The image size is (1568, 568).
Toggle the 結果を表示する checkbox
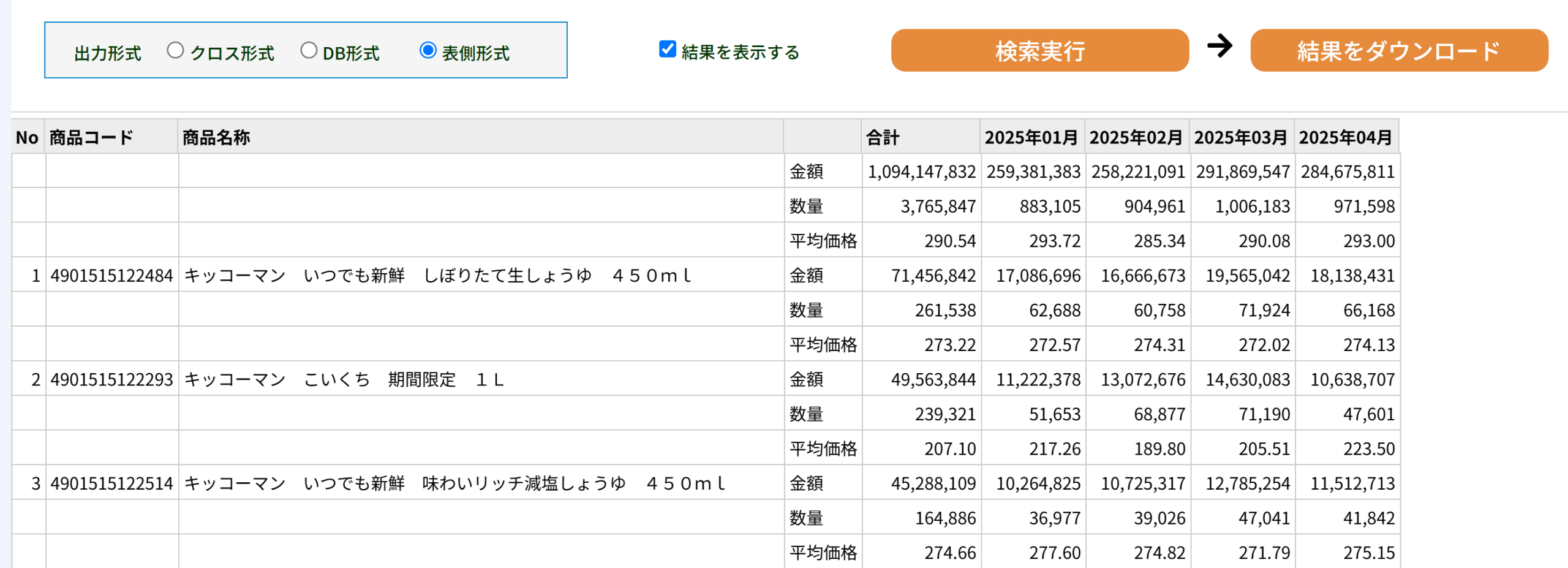tap(667, 49)
